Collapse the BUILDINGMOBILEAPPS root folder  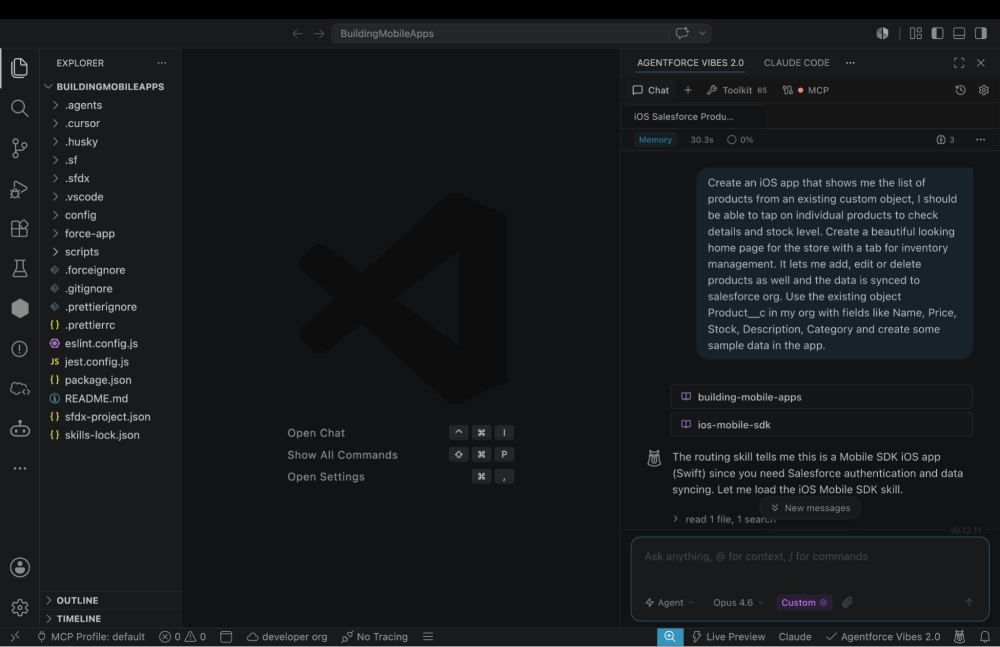[x=110, y=87]
